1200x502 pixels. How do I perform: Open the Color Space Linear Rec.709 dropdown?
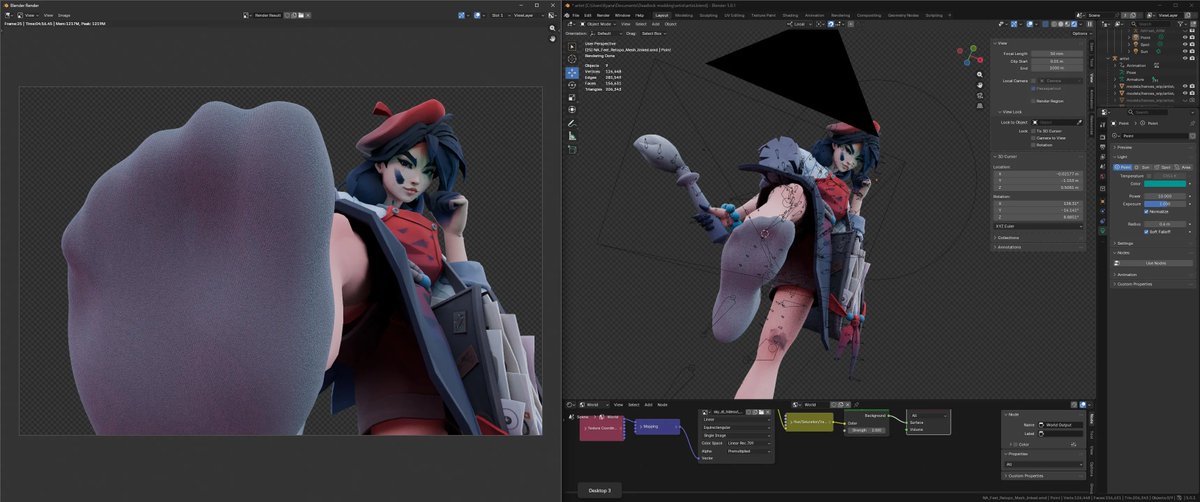click(x=750, y=443)
